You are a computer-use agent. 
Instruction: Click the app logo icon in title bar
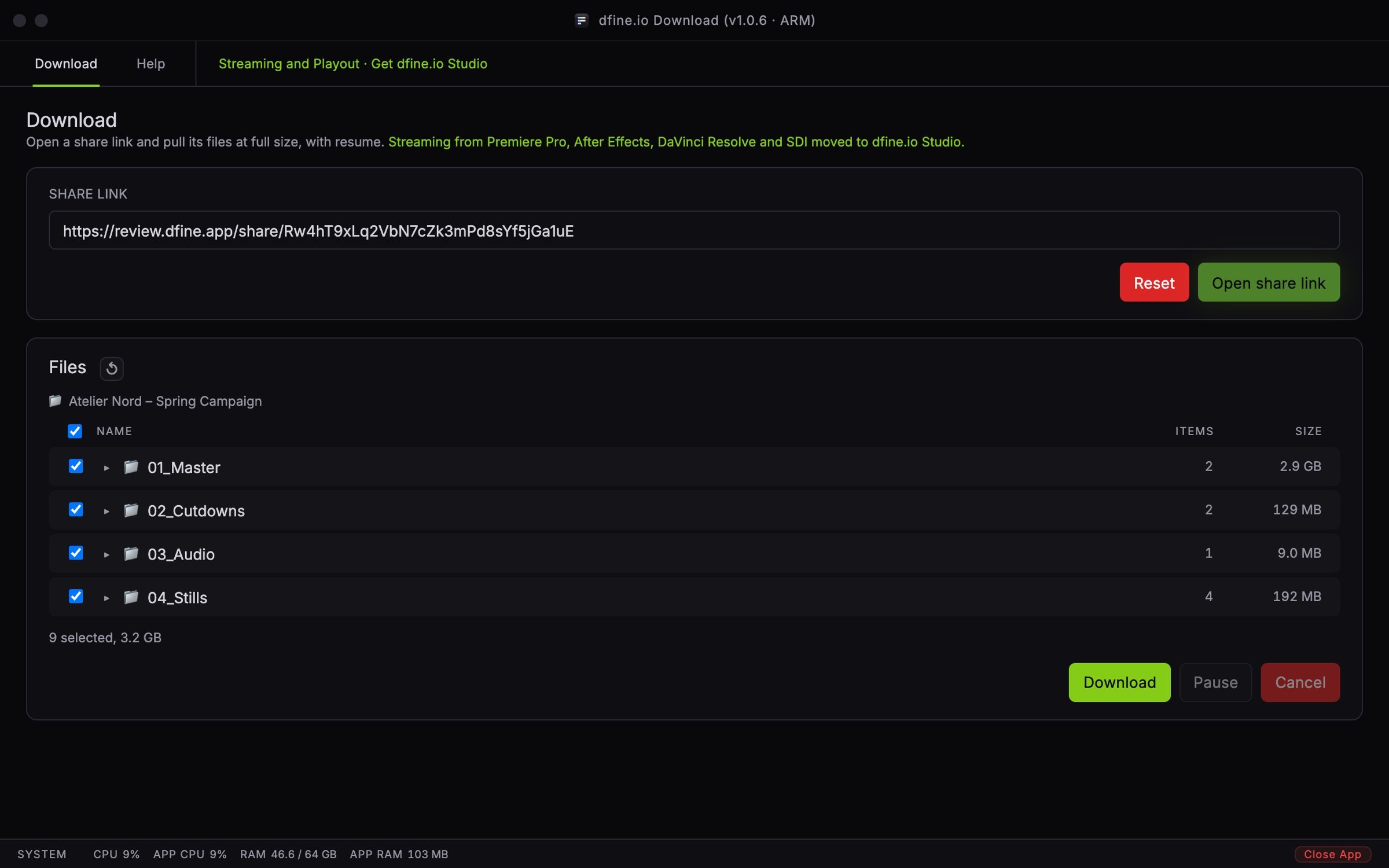pyautogui.click(x=582, y=20)
